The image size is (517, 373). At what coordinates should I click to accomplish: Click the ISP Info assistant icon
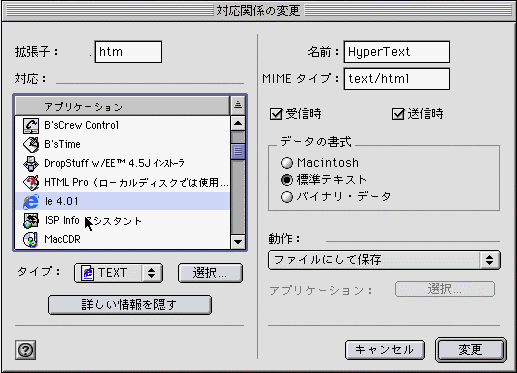(31, 220)
